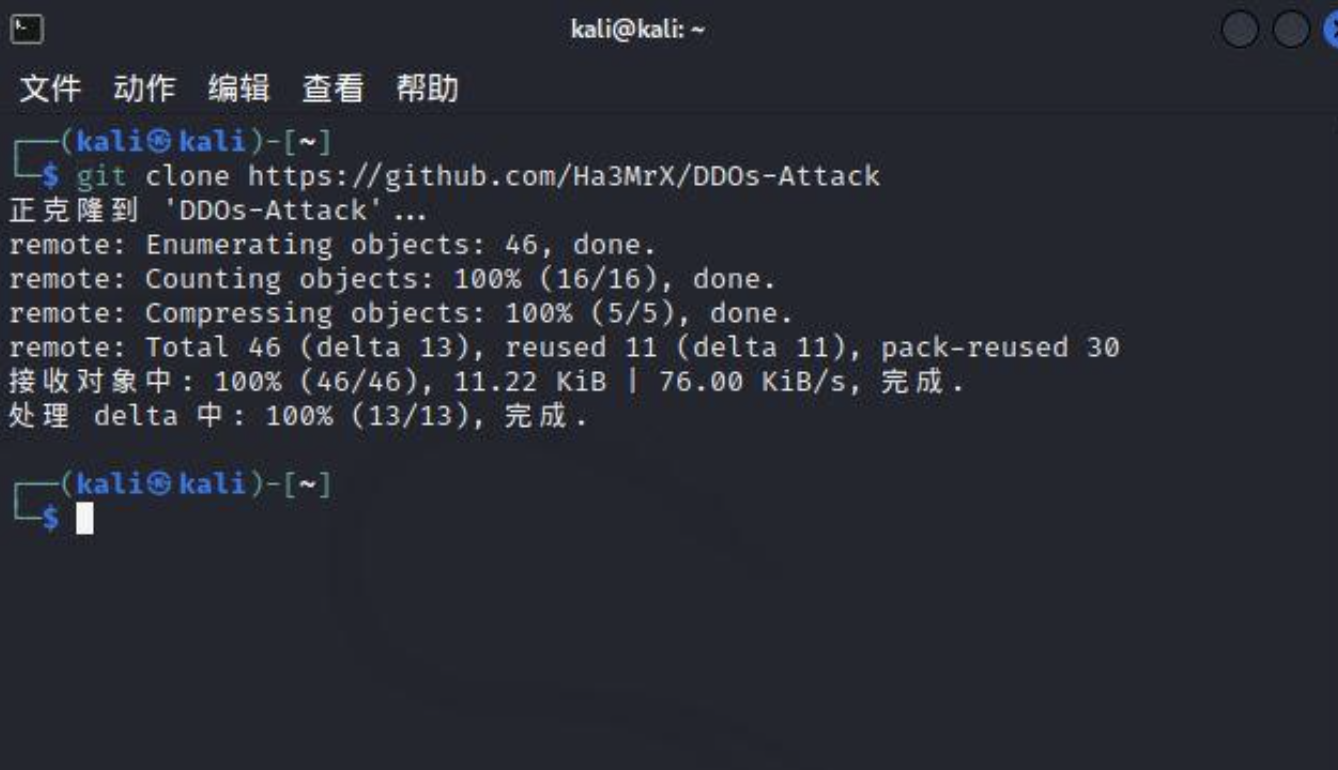Click the window title kali@kali: ~
This screenshot has width=1338, height=770.
[x=637, y=29]
